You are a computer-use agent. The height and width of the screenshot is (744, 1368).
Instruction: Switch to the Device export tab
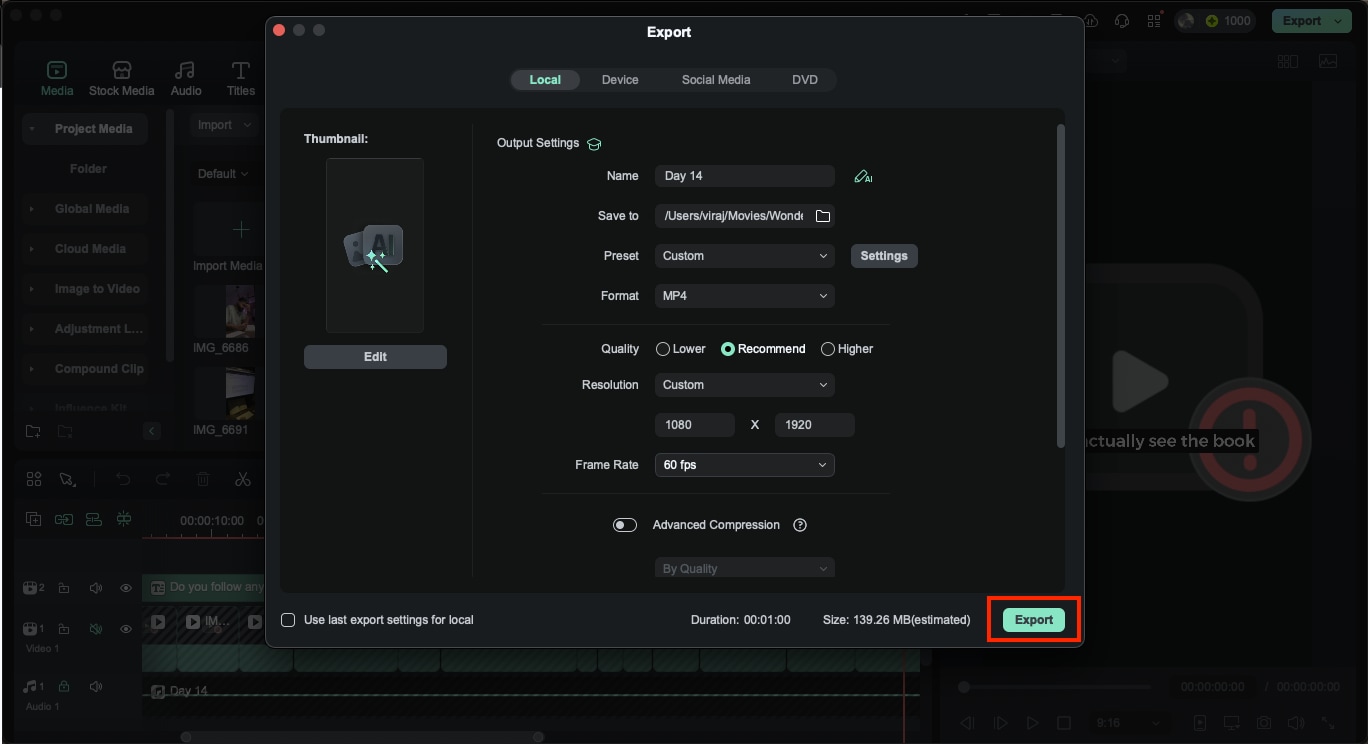tap(620, 80)
